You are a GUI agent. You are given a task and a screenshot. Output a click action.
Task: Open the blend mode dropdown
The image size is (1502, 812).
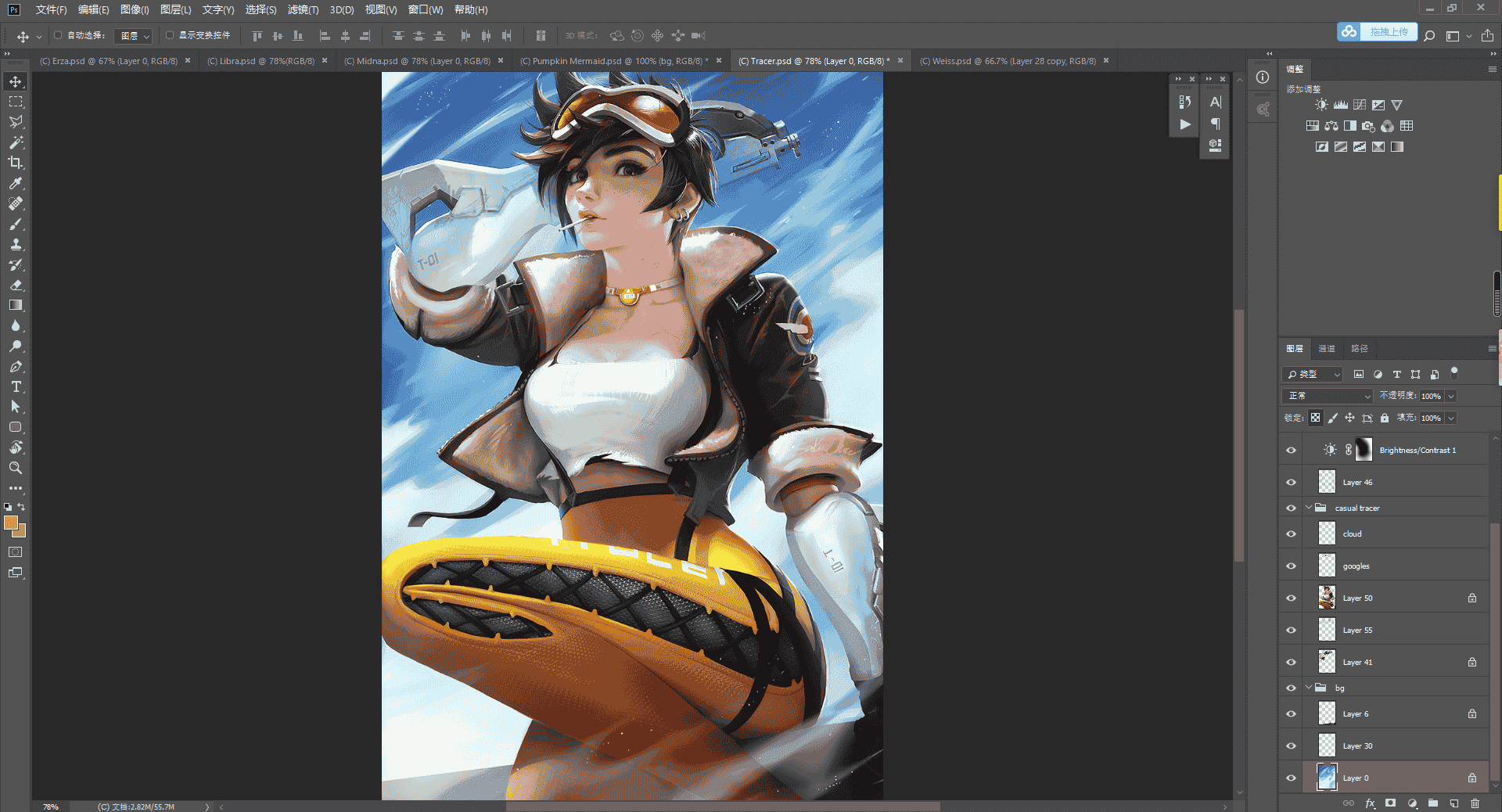click(x=1328, y=396)
